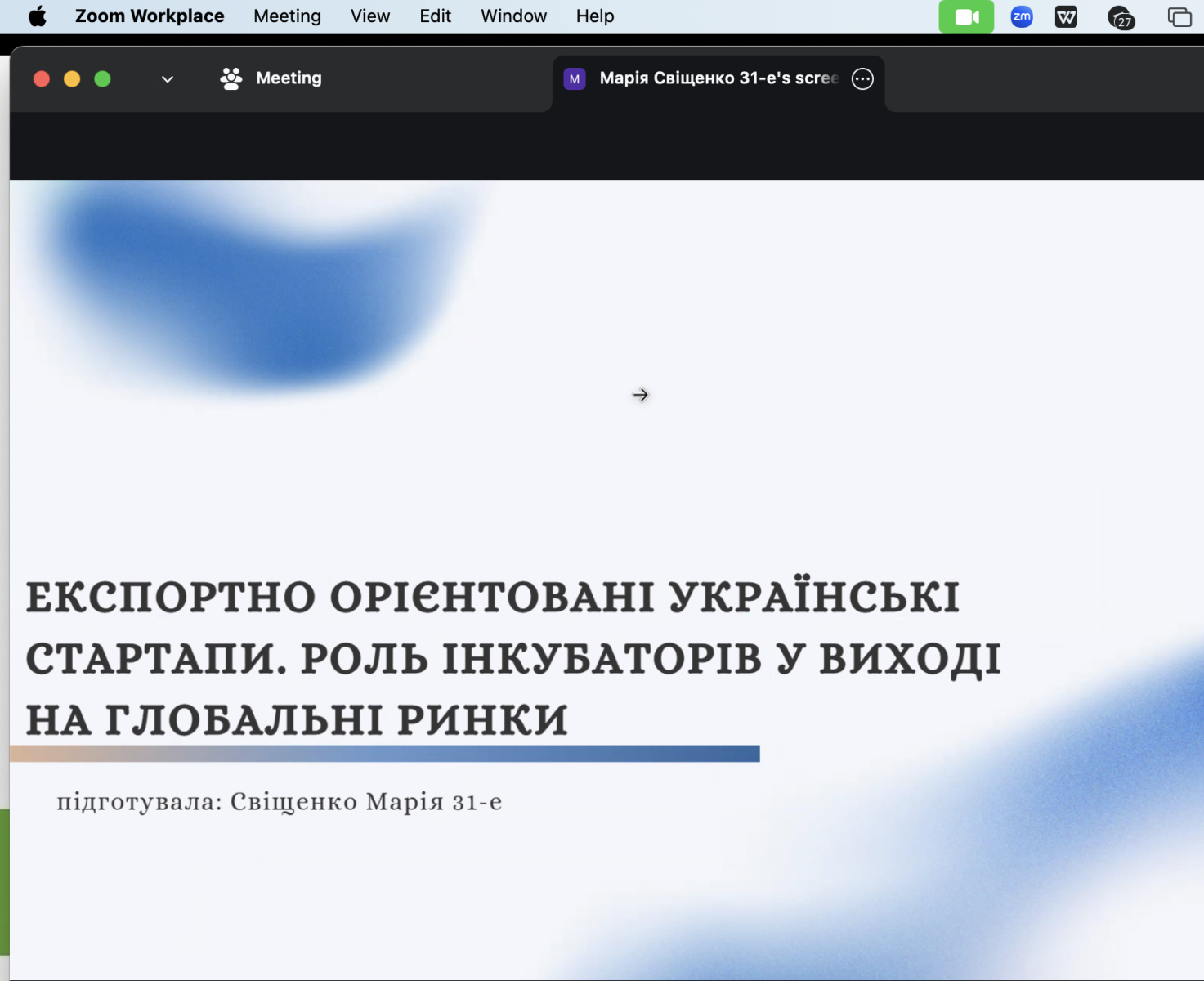Viewport: 1204px width, 981px height.
Task: Open the Apple menu
Action: point(38,16)
